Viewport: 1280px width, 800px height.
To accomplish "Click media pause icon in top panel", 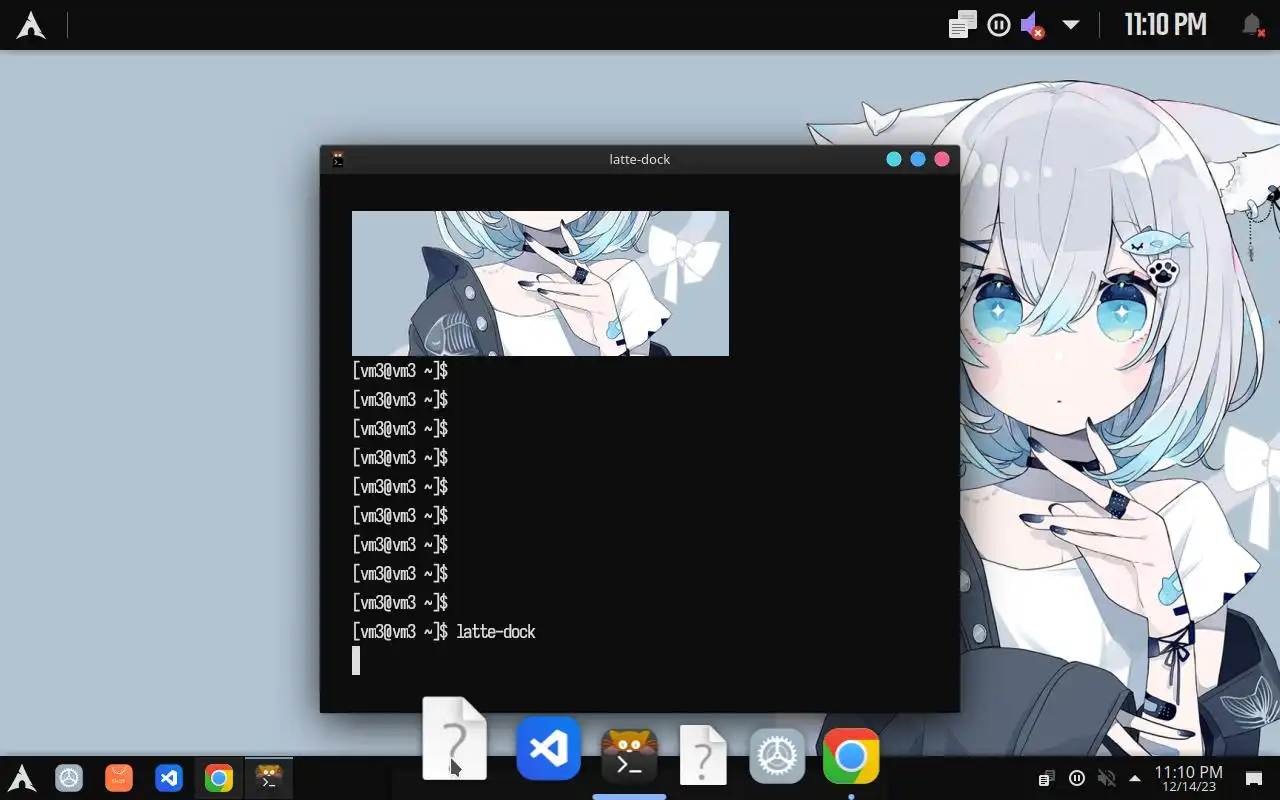I will click(998, 25).
